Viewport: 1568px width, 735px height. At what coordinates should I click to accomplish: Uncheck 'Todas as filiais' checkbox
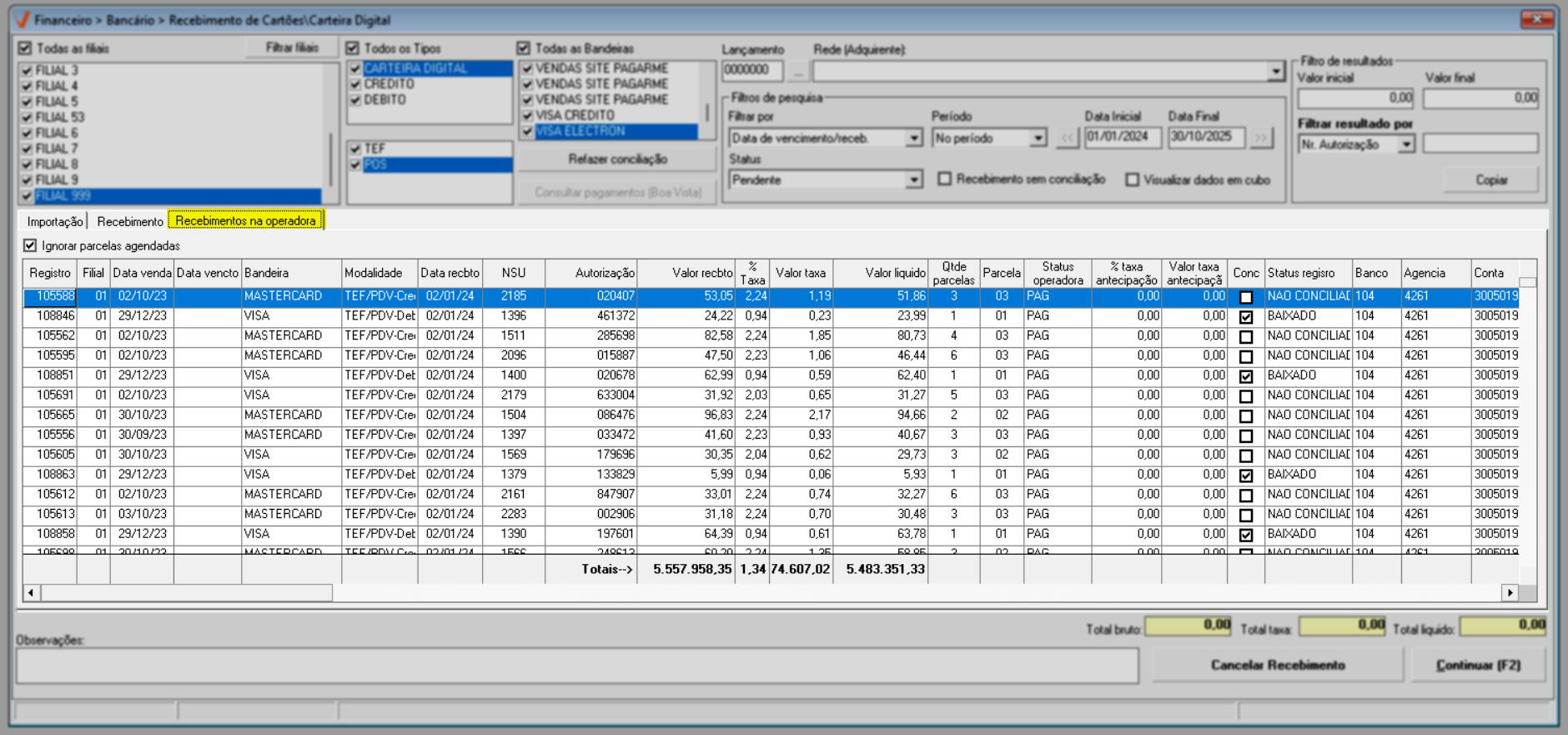[x=25, y=48]
